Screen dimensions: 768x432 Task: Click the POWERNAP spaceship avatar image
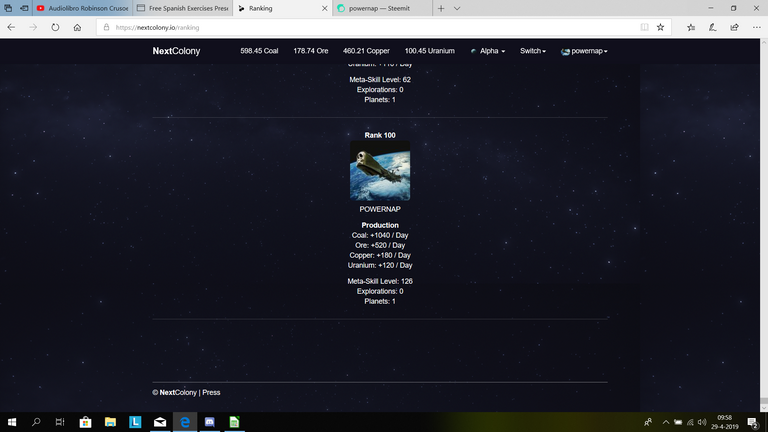click(x=380, y=170)
